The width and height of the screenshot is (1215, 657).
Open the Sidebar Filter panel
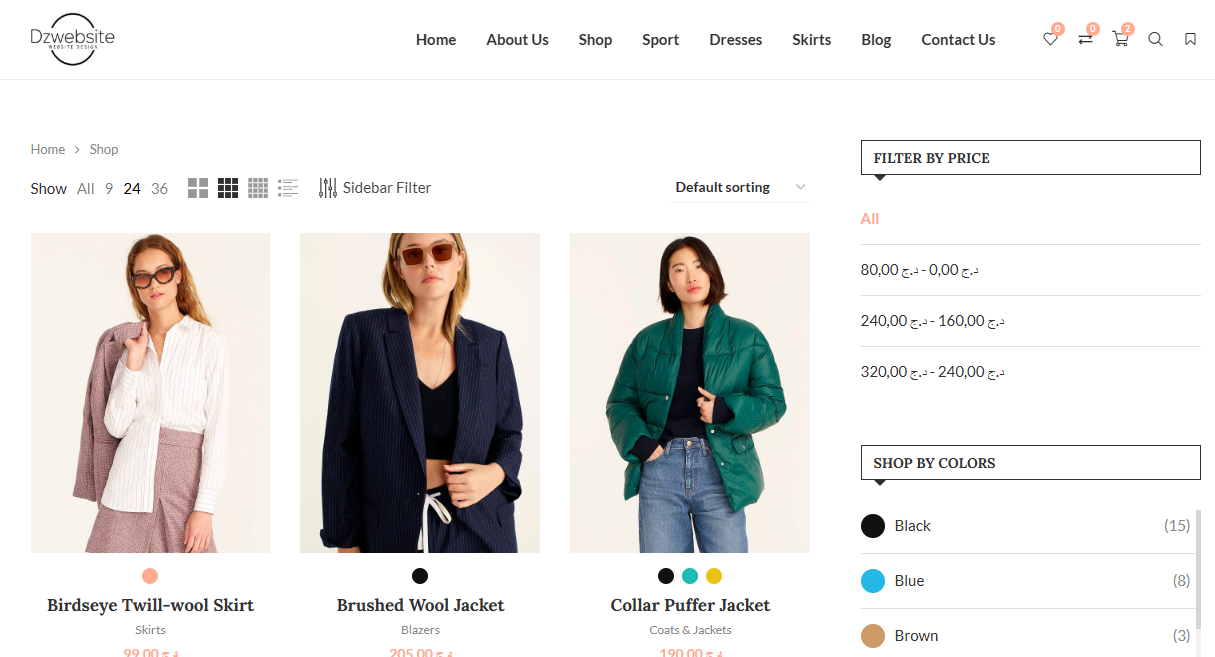(x=375, y=188)
